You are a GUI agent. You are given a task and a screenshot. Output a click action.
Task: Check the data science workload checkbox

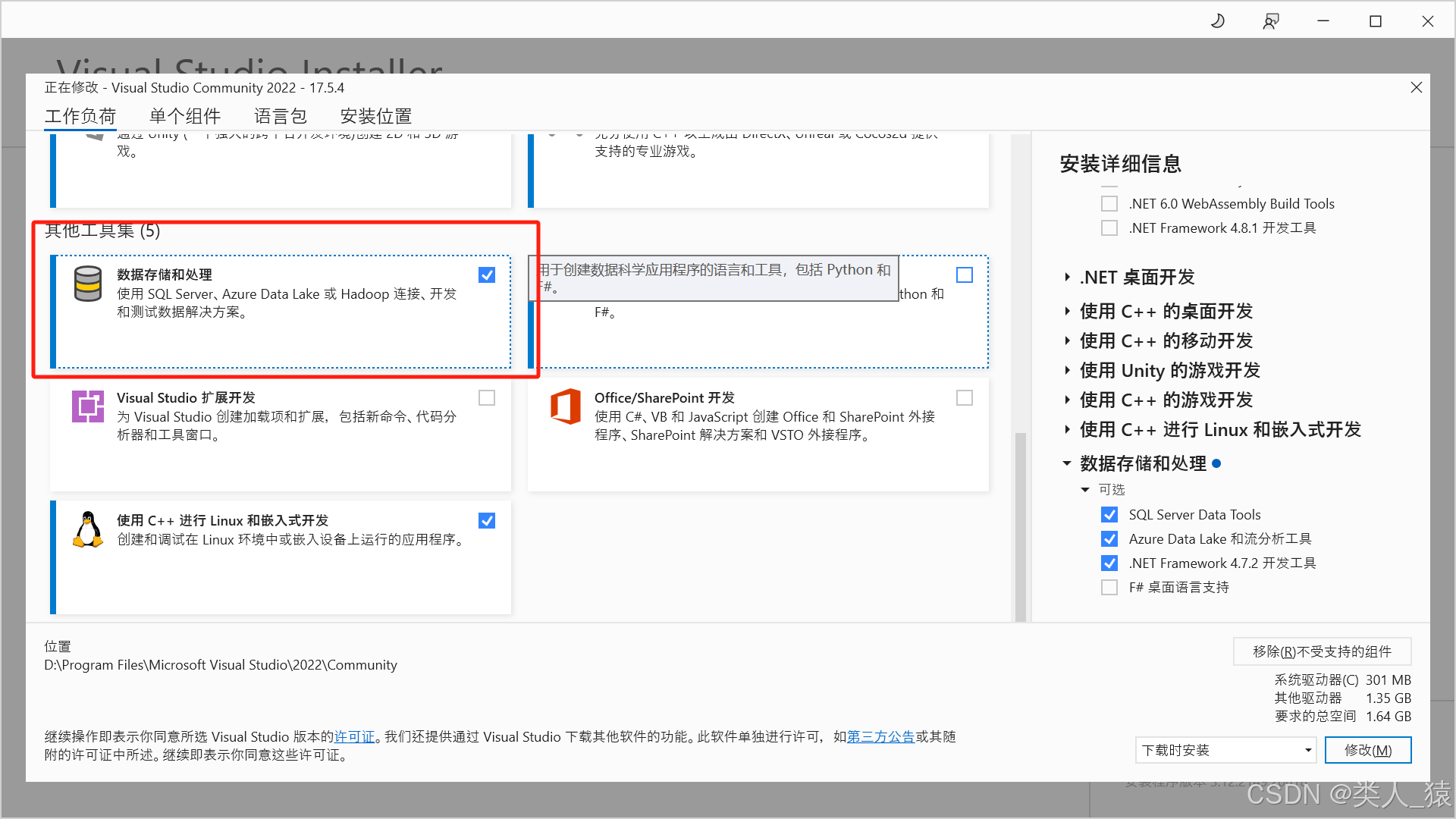click(x=965, y=275)
